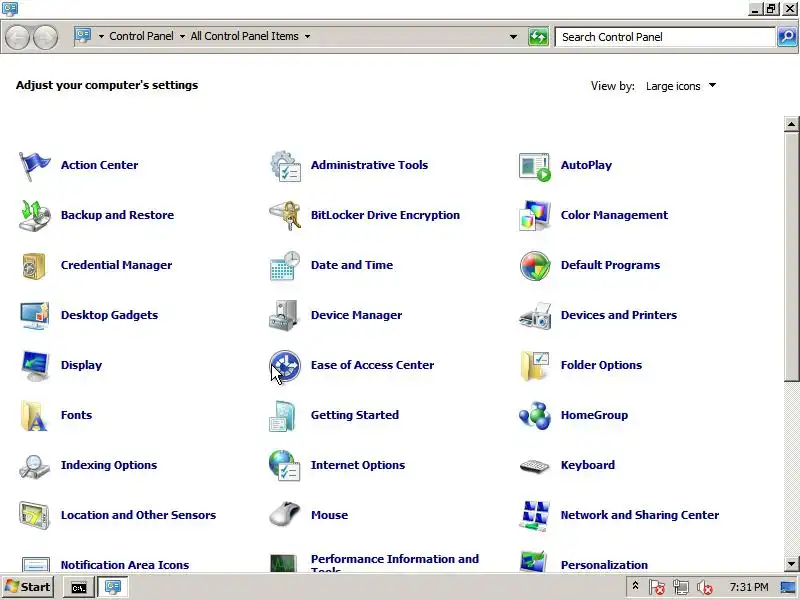Open the Getting Started icon

coord(283,416)
